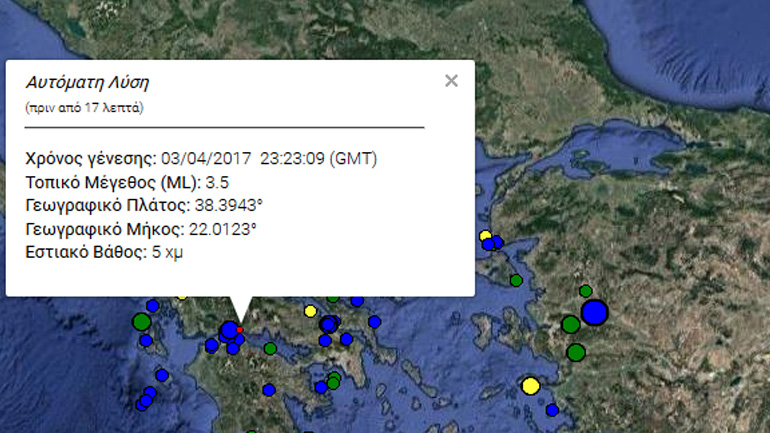The image size is (770, 433).
Task: Click the 'Αυτόματη Λύση' popup title
Action: coord(87,82)
